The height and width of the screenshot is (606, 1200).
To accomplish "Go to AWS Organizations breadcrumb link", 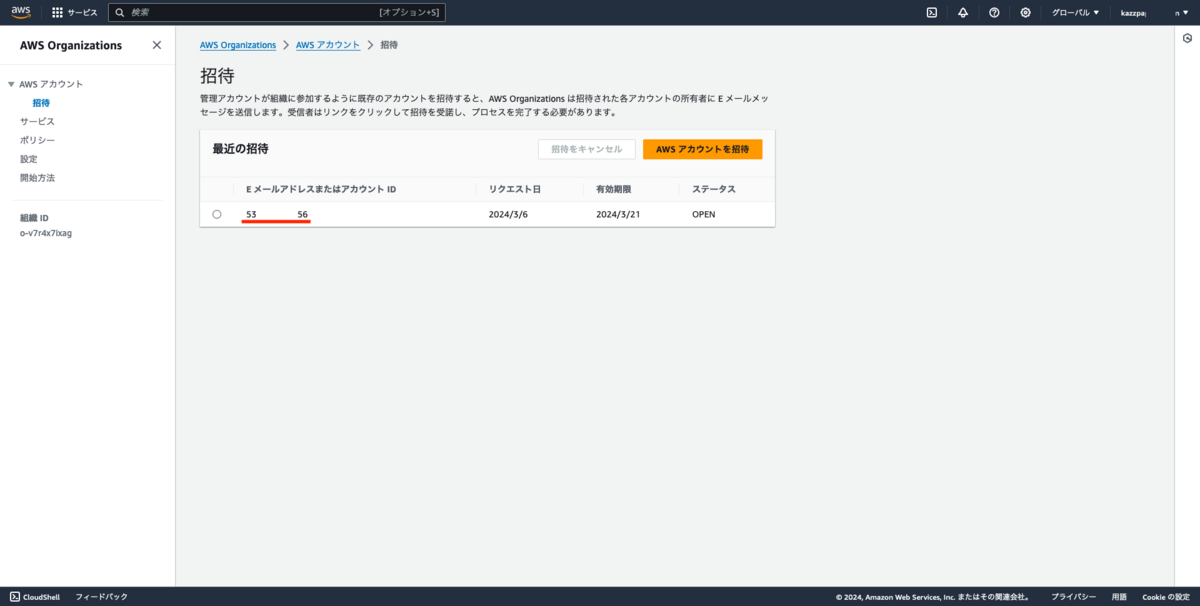I will 238,45.
